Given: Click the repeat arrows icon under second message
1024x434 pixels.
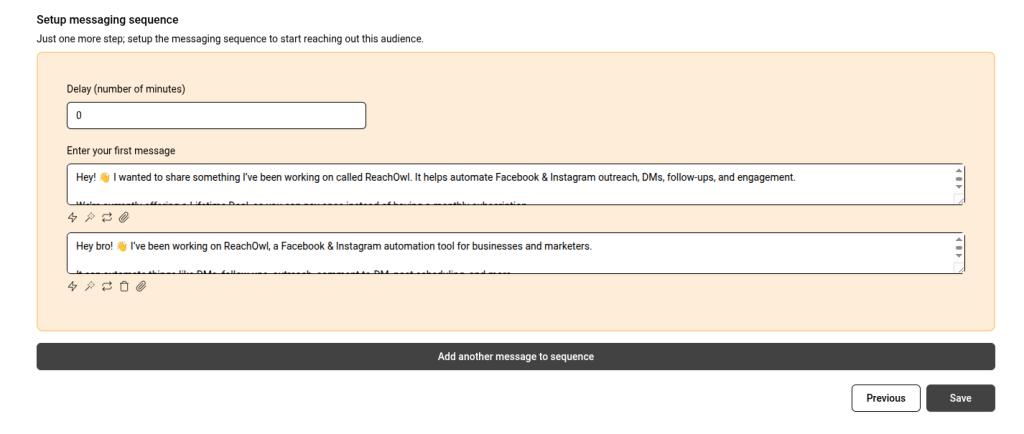Looking at the screenshot, I should pos(107,286).
